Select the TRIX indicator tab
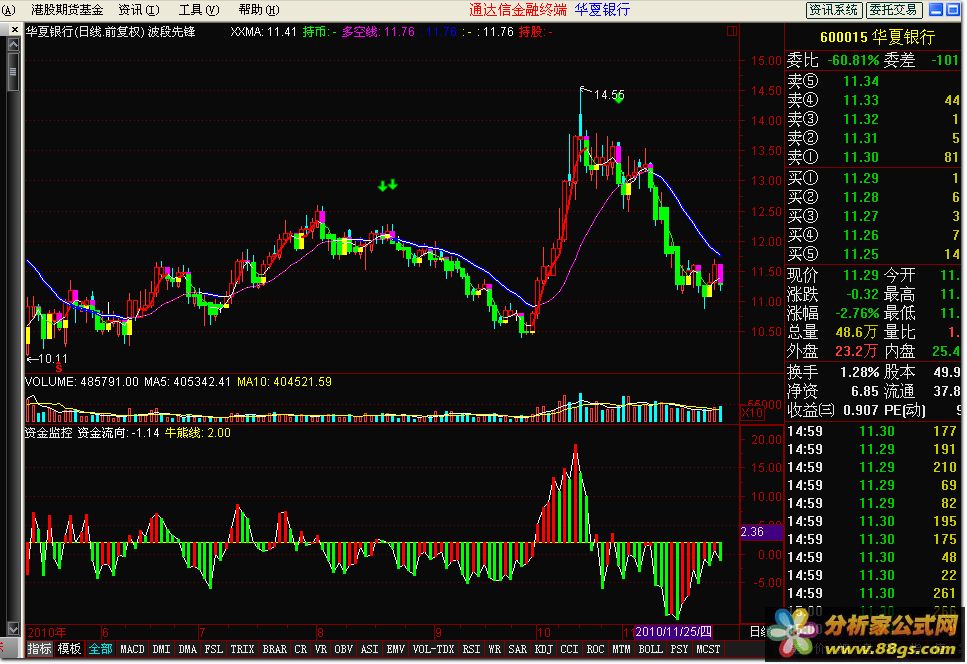This screenshot has height=664, width=967. pyautogui.click(x=242, y=649)
